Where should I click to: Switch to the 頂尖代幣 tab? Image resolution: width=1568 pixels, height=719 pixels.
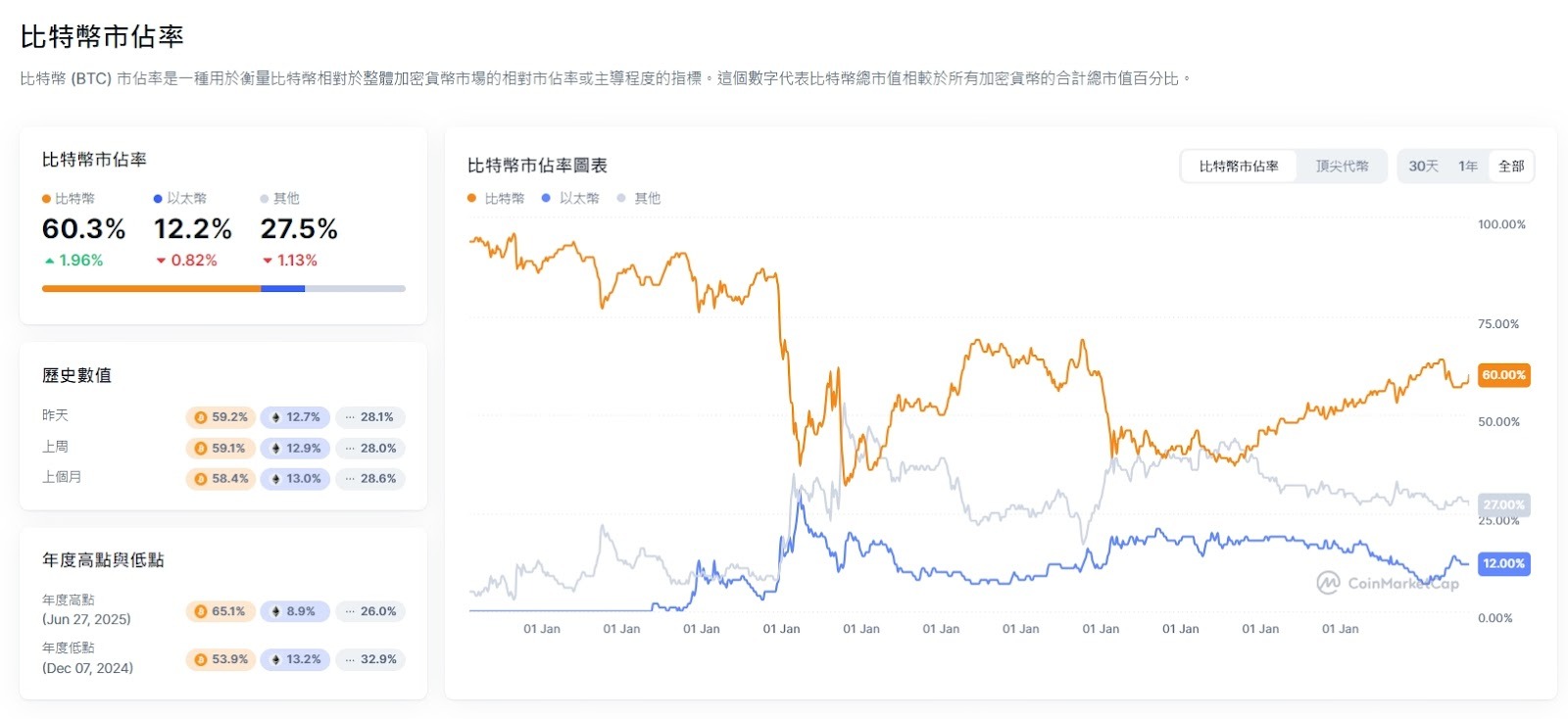tap(1343, 166)
